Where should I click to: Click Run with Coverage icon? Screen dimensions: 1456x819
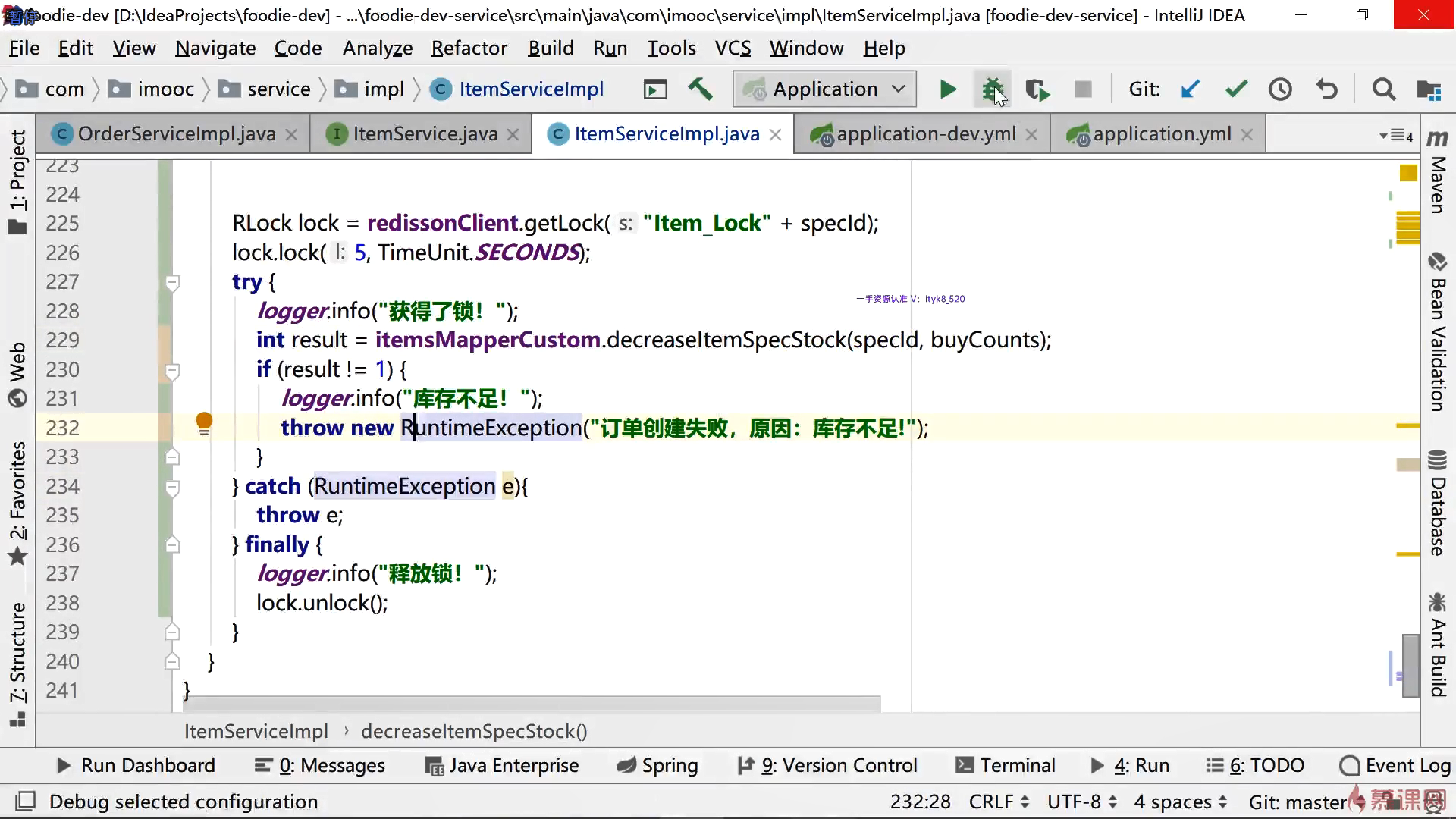click(x=1037, y=89)
